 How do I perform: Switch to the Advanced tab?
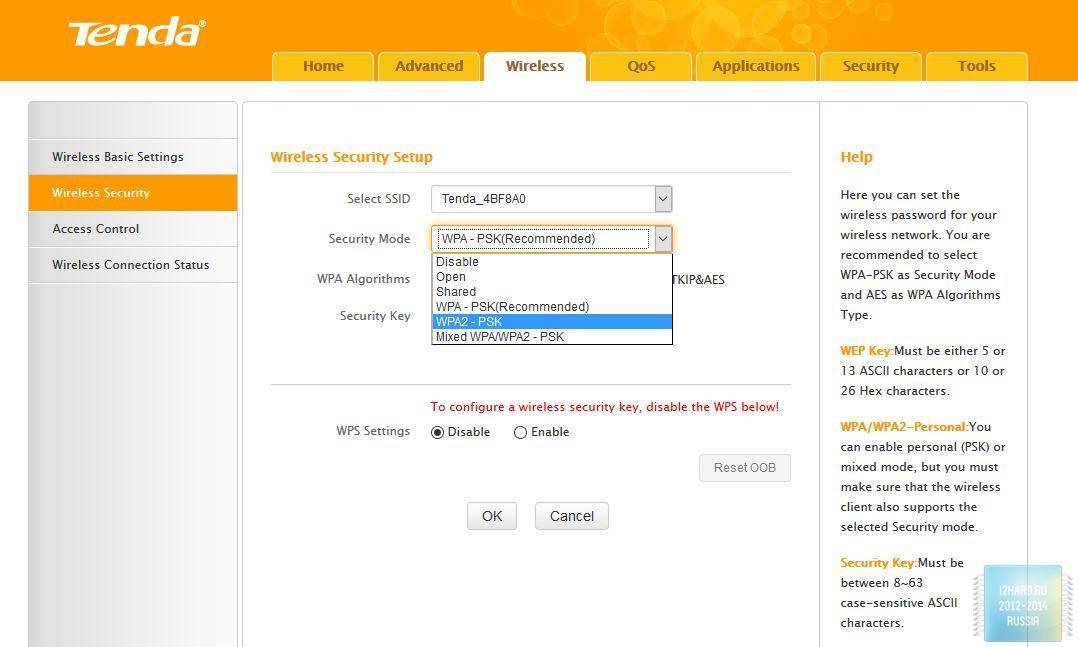[x=429, y=66]
